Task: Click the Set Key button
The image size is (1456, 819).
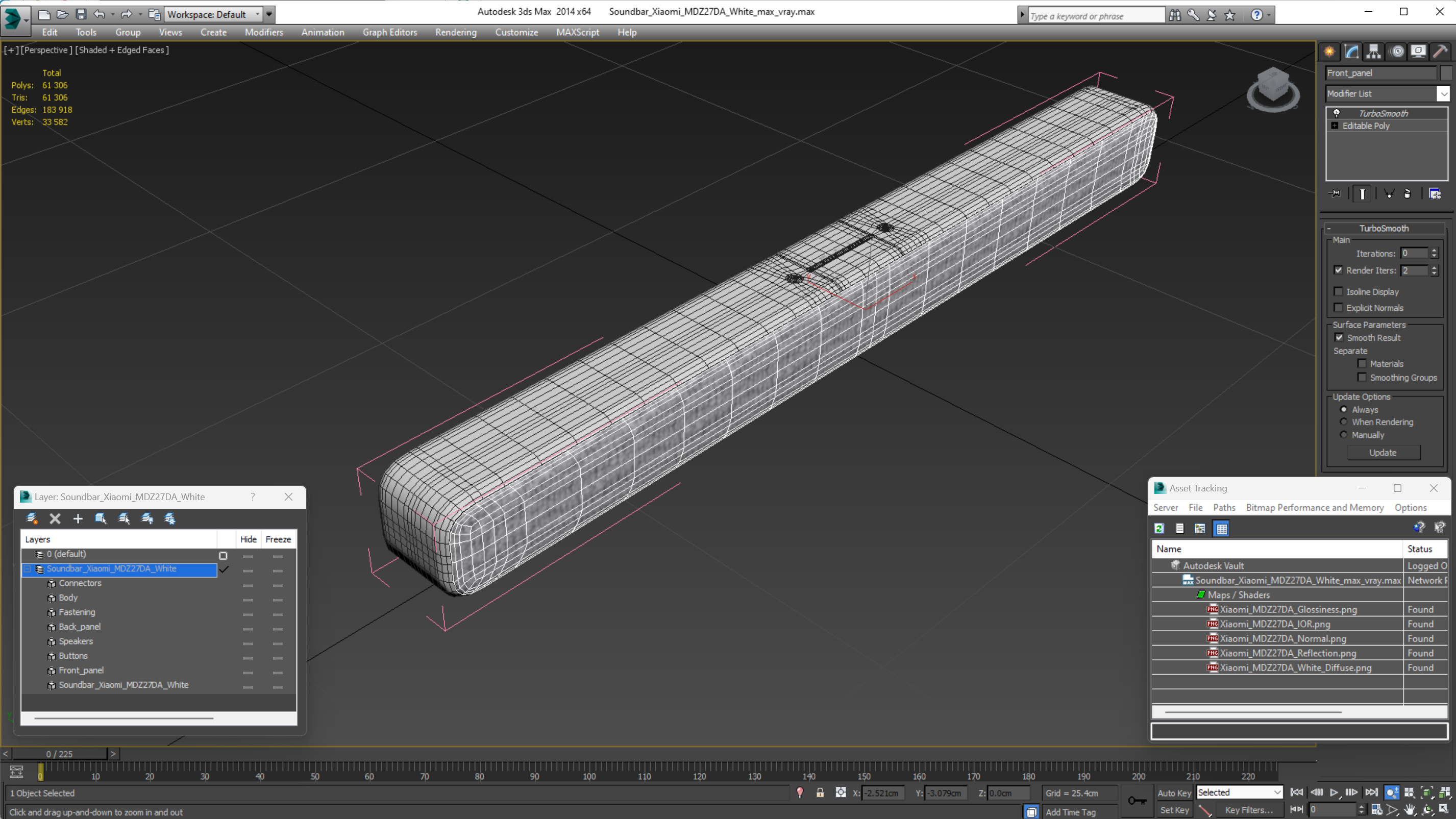Action: tap(1174, 810)
